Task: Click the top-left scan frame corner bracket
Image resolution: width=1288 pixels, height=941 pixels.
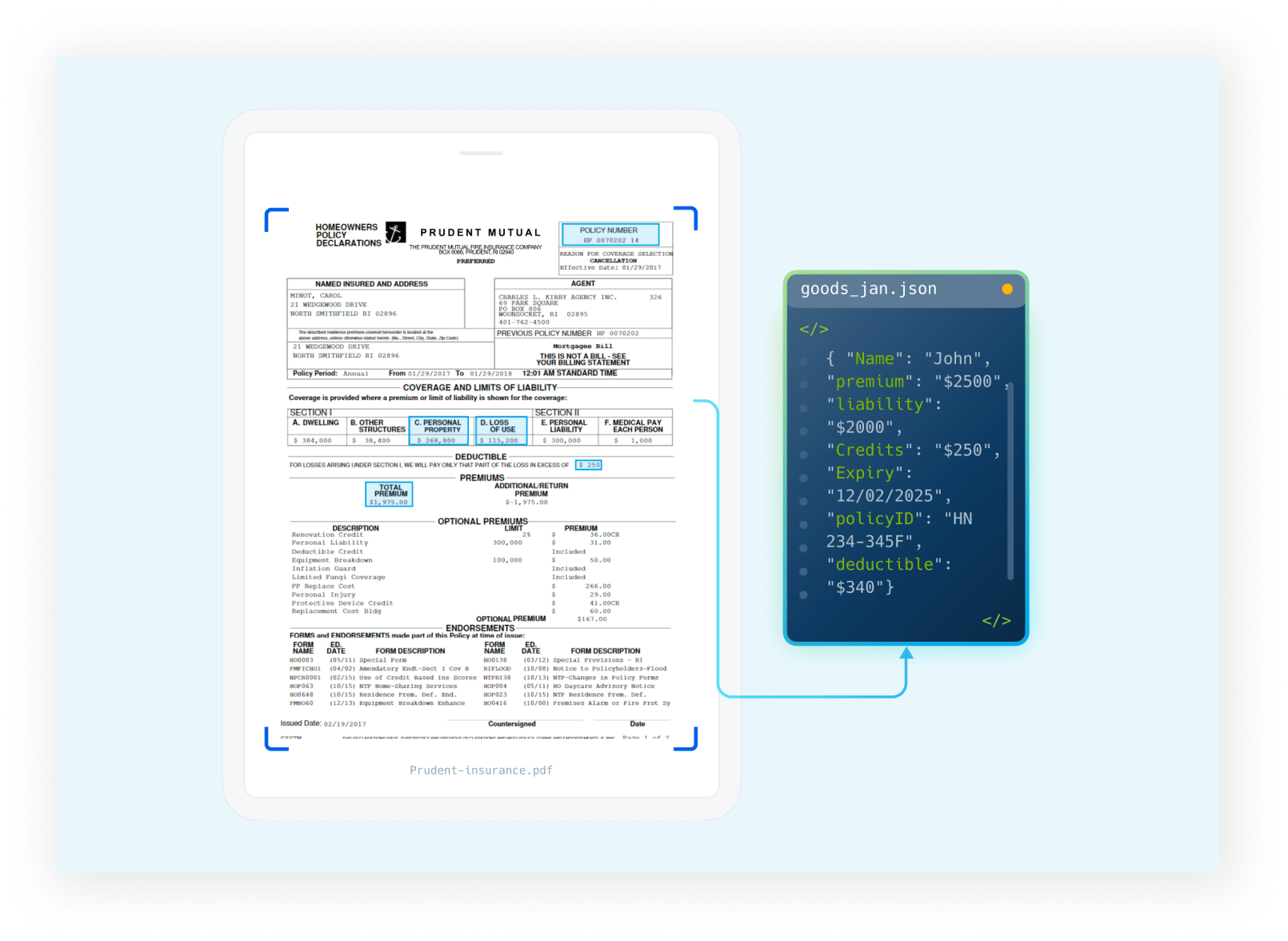Action: point(275,218)
